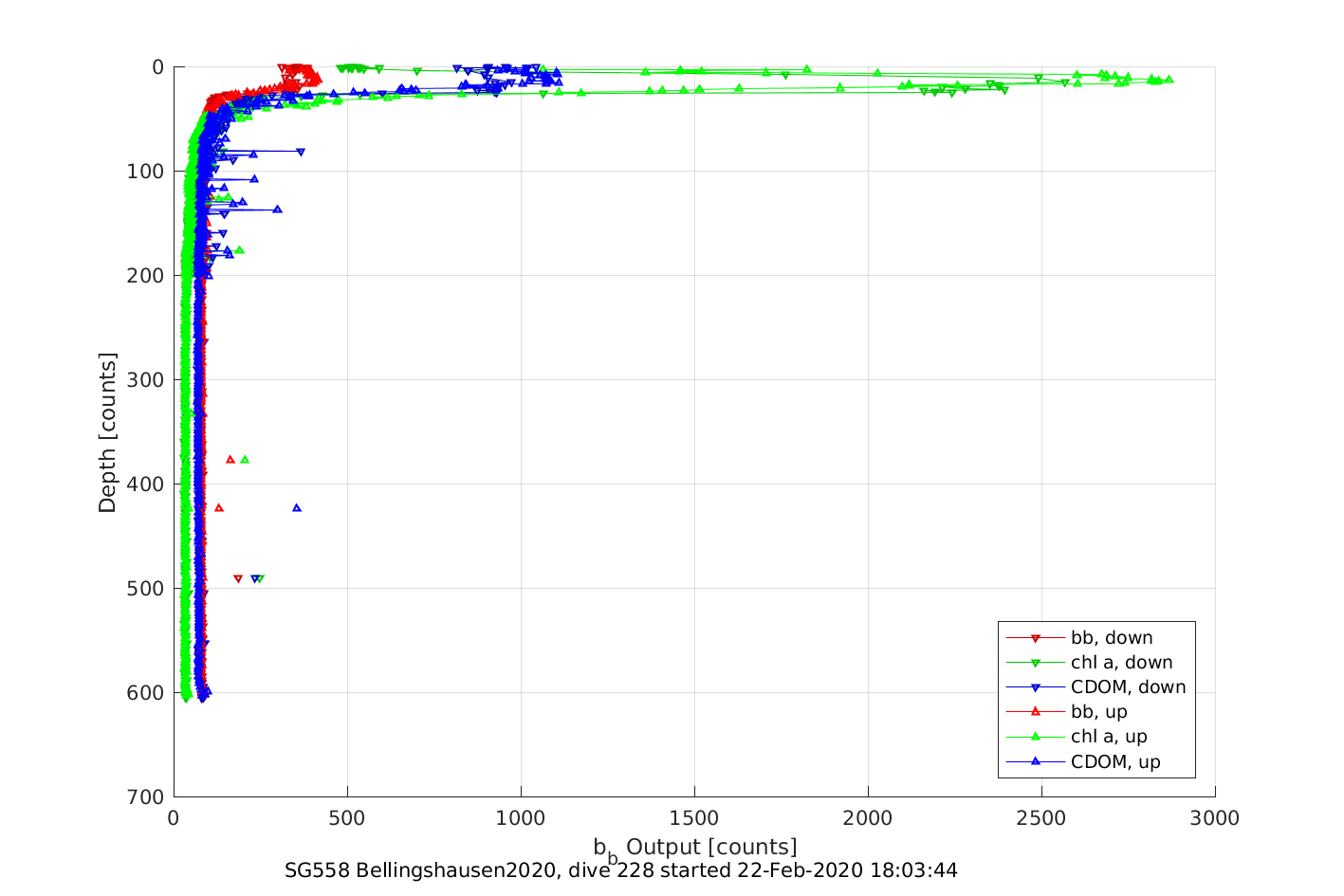The width and height of the screenshot is (1344, 896).
Task: Click the y-axis tick label 300
Action: pos(147,380)
